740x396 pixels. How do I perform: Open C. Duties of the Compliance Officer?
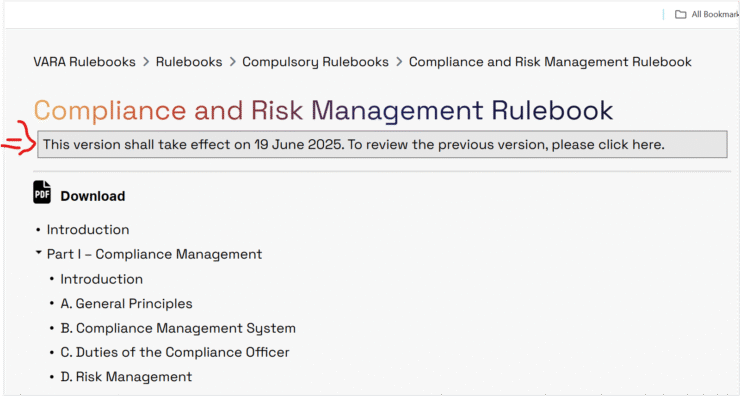coord(175,352)
